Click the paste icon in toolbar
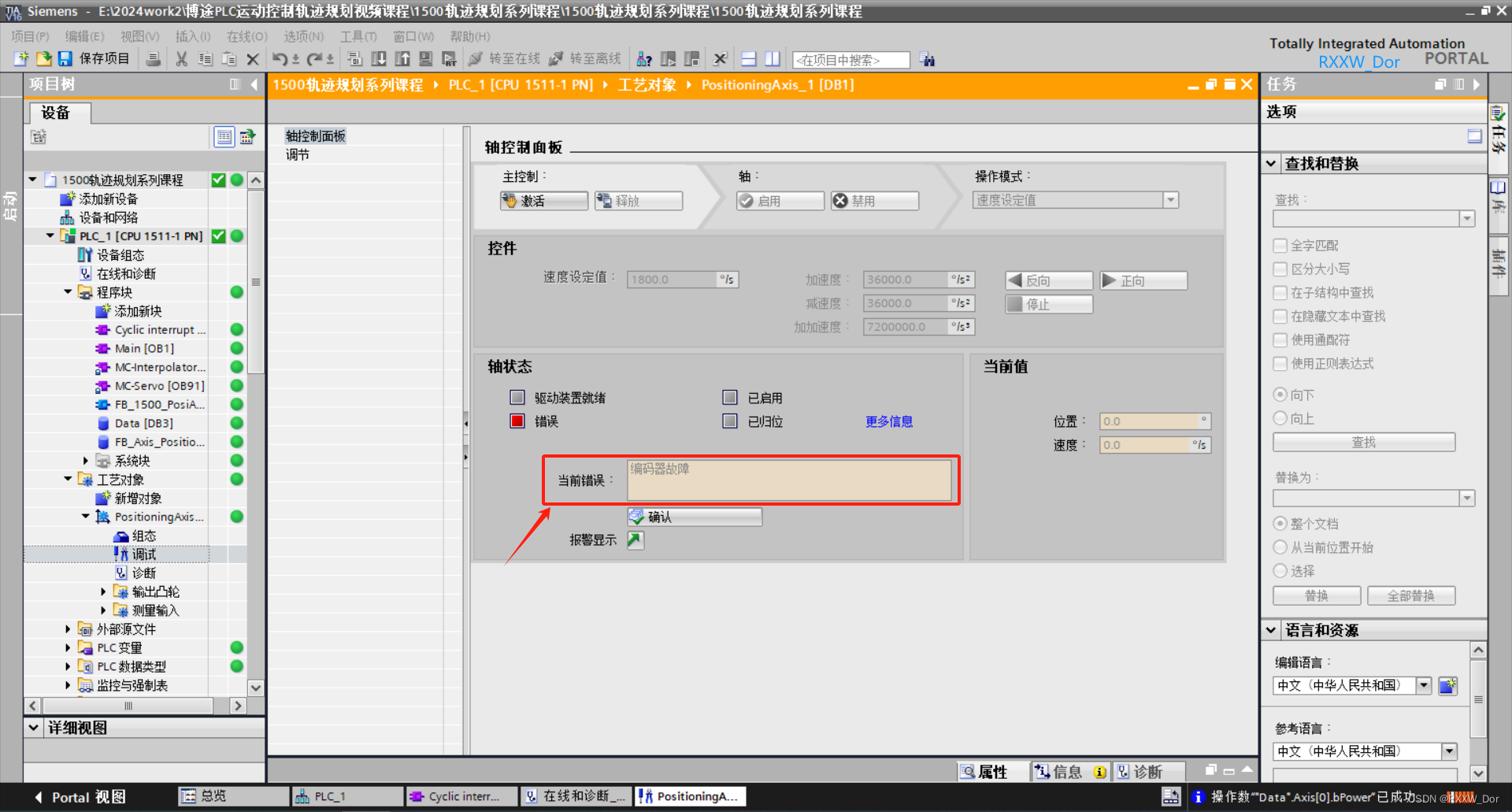Viewport: 1512px width, 812px height. pos(229,59)
